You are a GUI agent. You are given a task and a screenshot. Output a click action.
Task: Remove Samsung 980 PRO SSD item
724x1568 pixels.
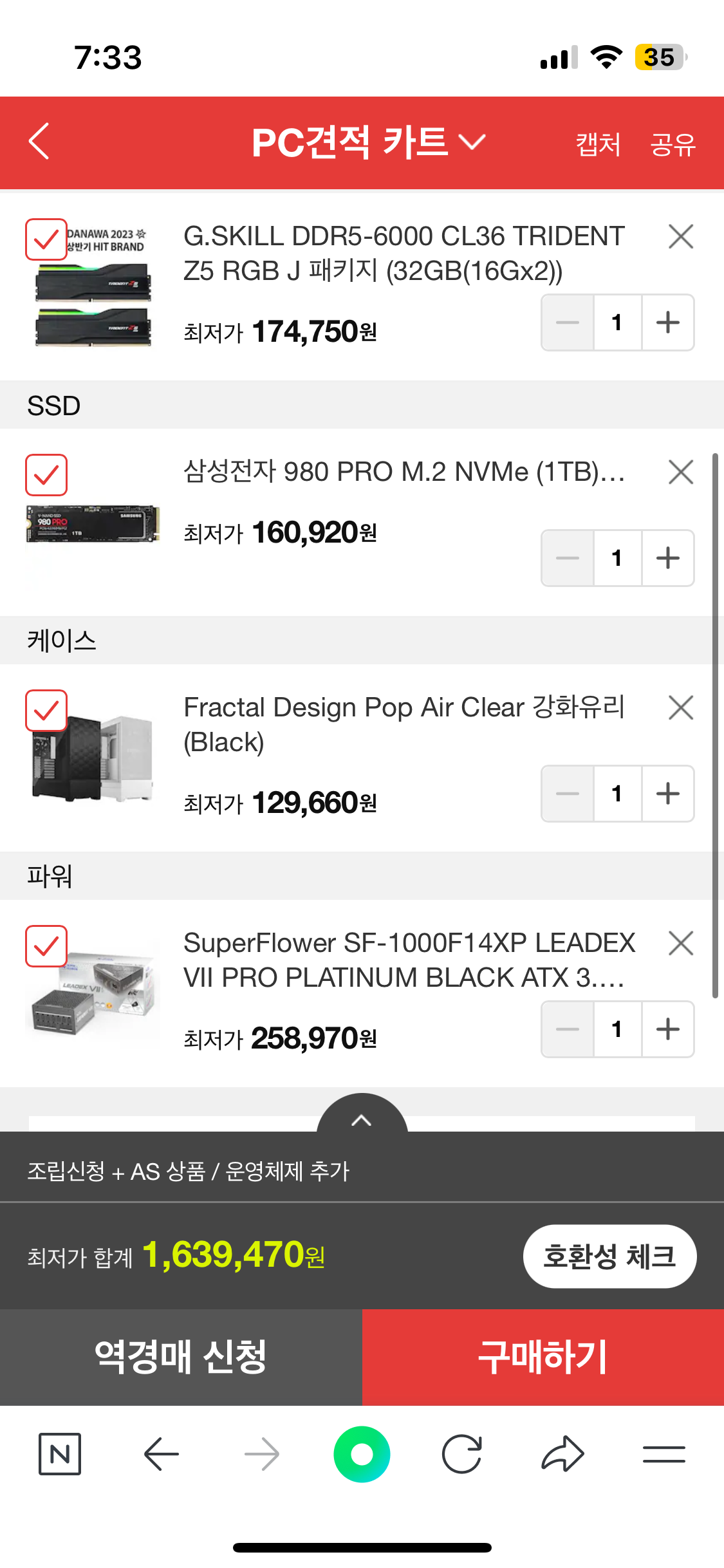pyautogui.click(x=680, y=472)
